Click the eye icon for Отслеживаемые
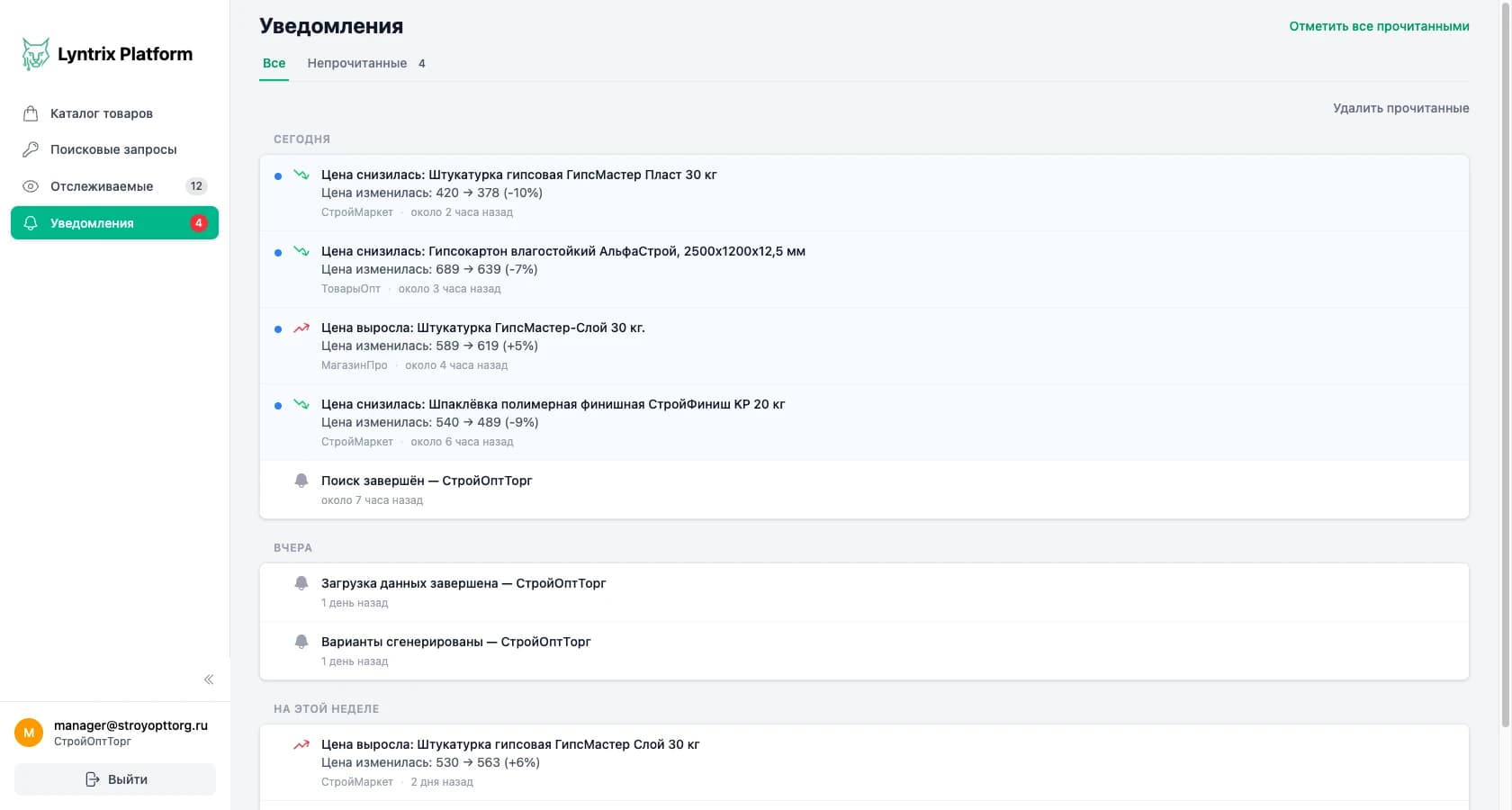Image resolution: width=1512 pixels, height=810 pixels. (31, 186)
